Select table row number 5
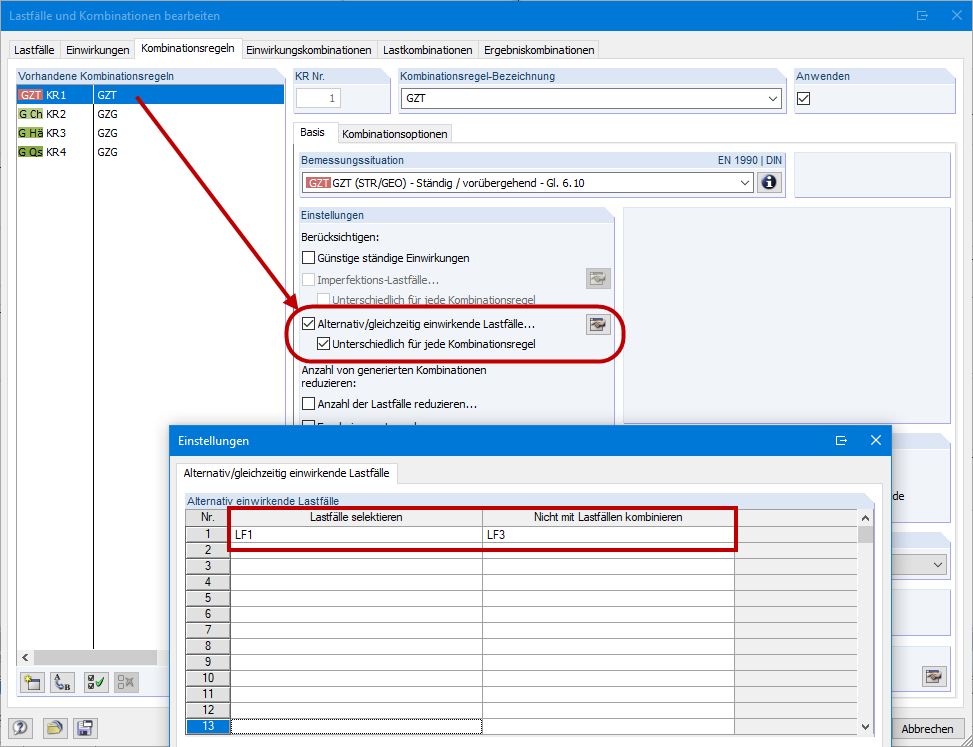The width and height of the screenshot is (973, 747). (x=208, y=598)
